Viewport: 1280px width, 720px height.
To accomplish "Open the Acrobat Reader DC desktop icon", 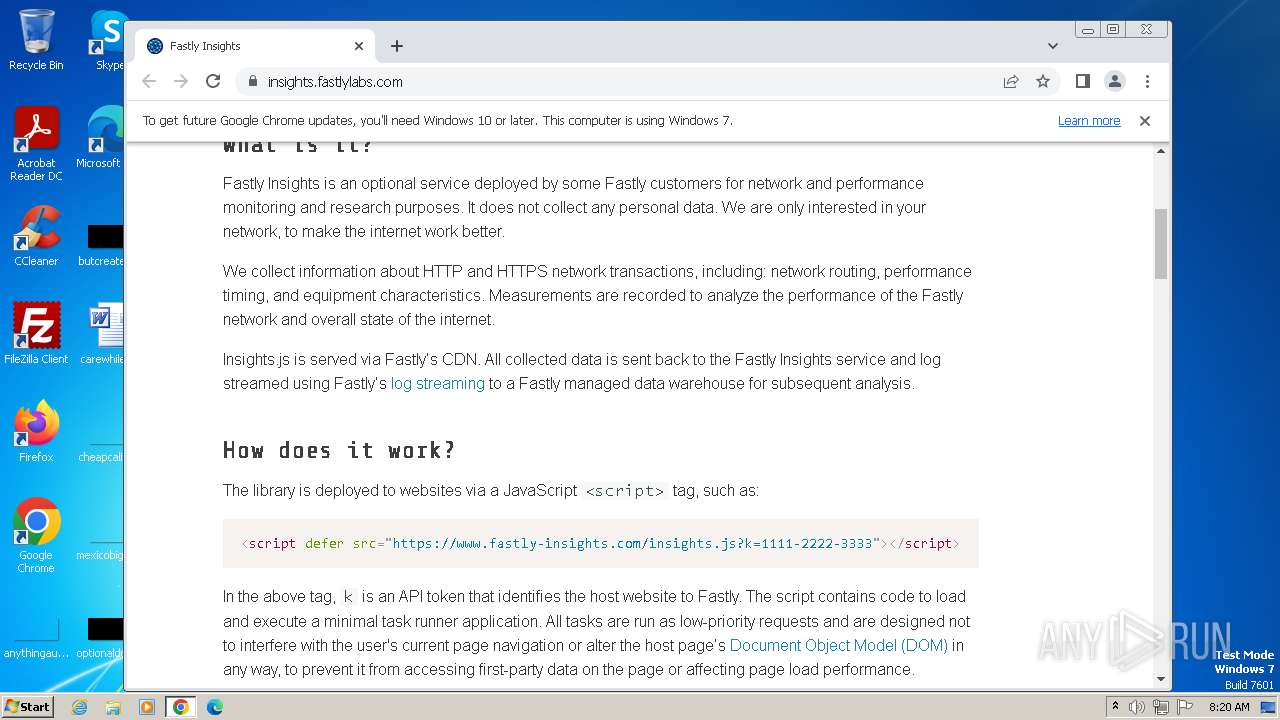I will point(36,145).
